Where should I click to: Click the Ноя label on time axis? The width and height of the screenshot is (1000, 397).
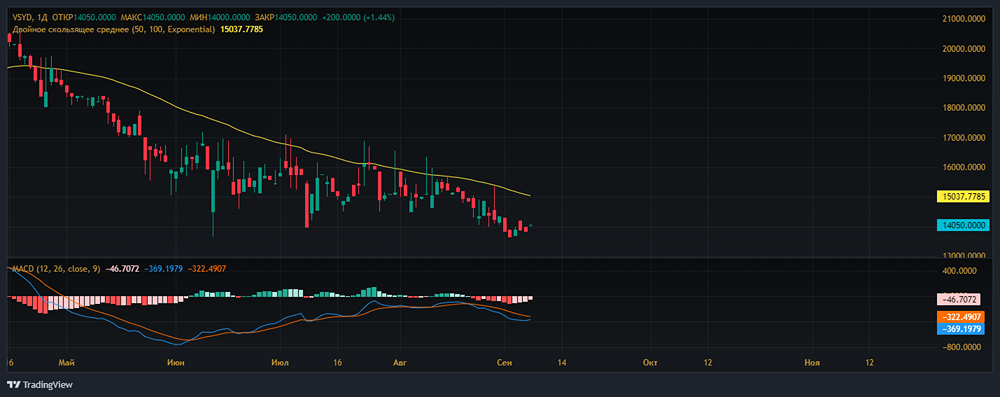(812, 363)
